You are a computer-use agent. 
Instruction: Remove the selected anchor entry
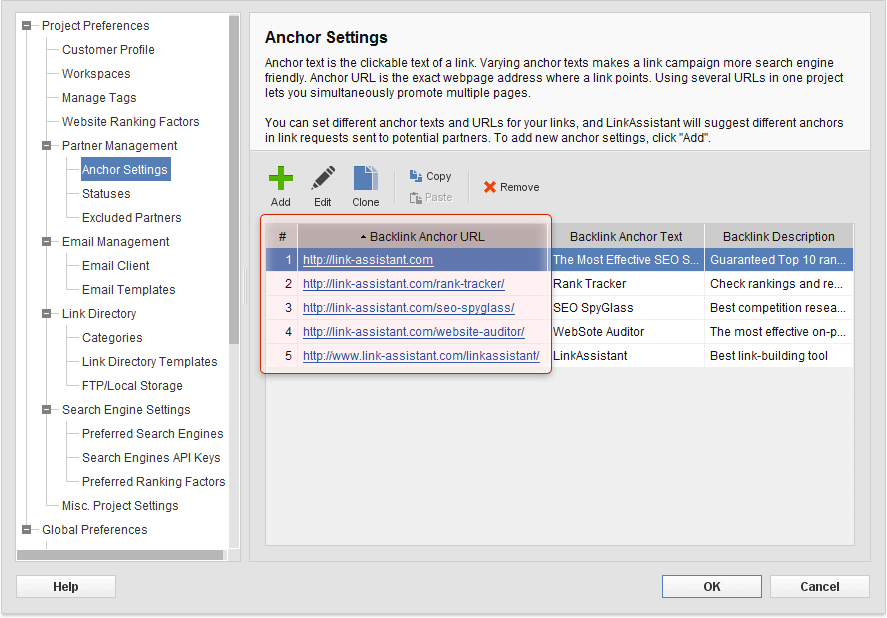point(510,186)
